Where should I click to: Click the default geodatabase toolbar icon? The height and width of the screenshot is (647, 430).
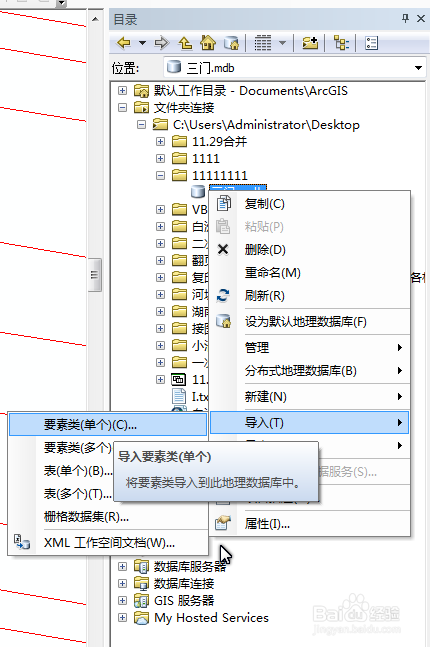pos(231,43)
